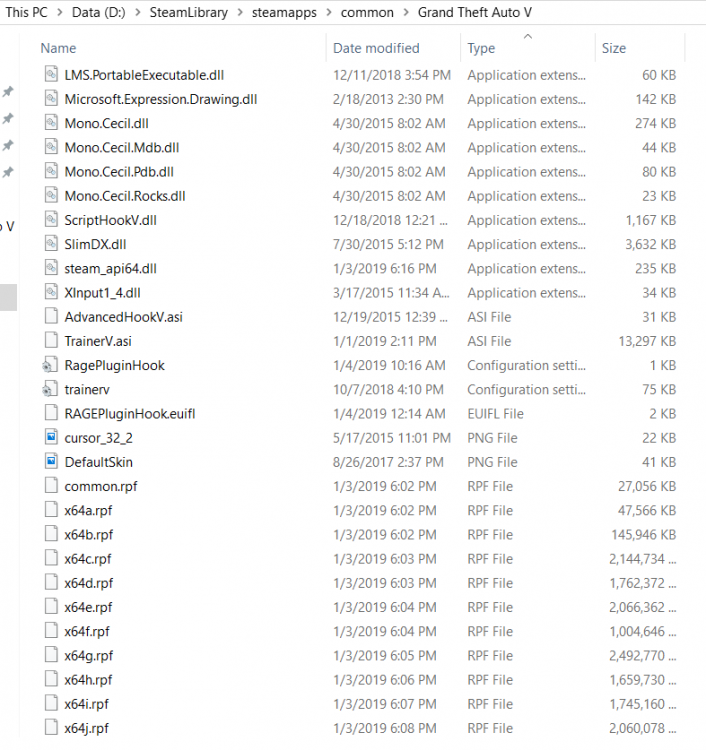Click the Mono.Cecil.Rocks.dll file icon

(x=51, y=195)
